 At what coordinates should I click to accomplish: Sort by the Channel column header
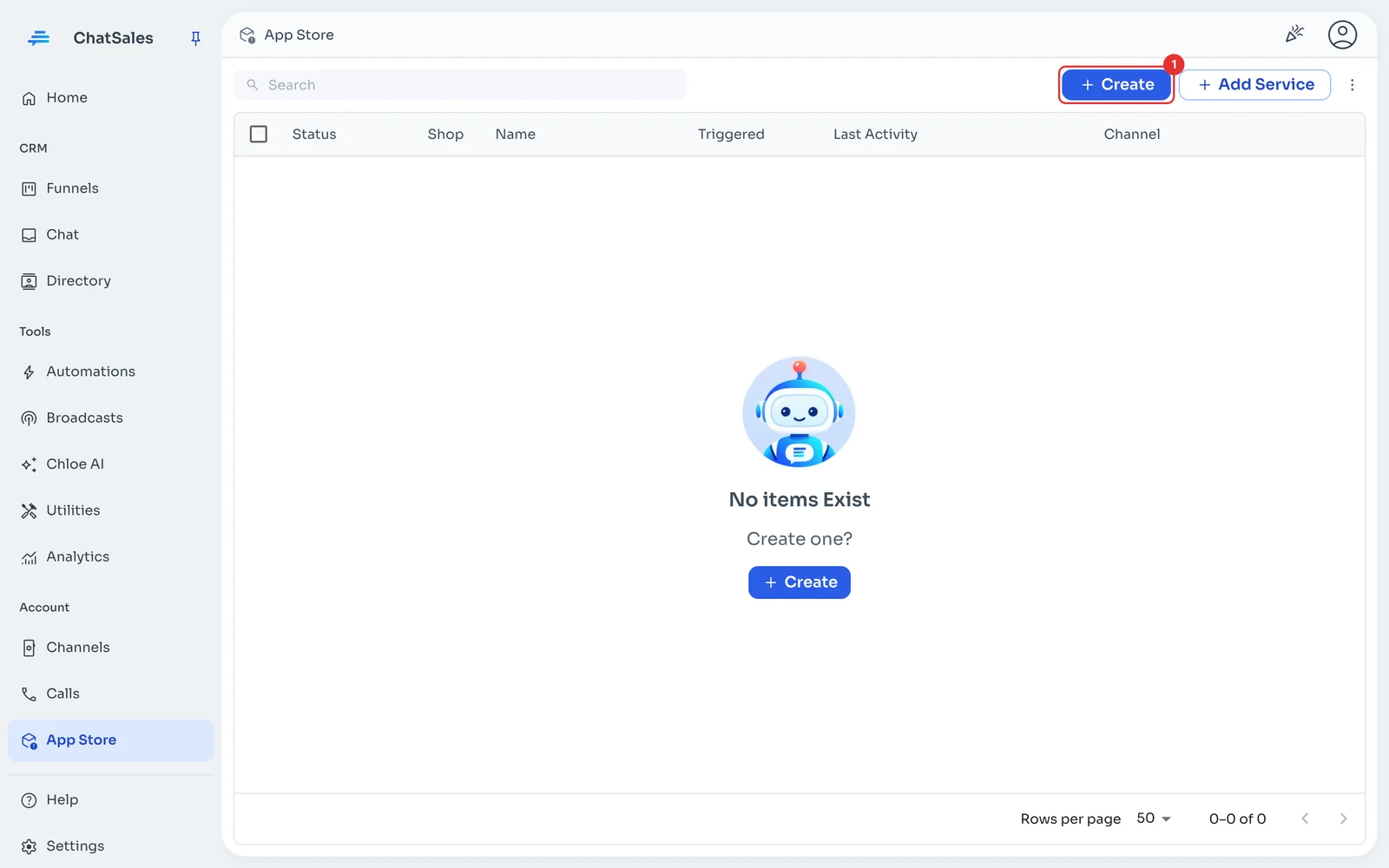click(x=1132, y=135)
